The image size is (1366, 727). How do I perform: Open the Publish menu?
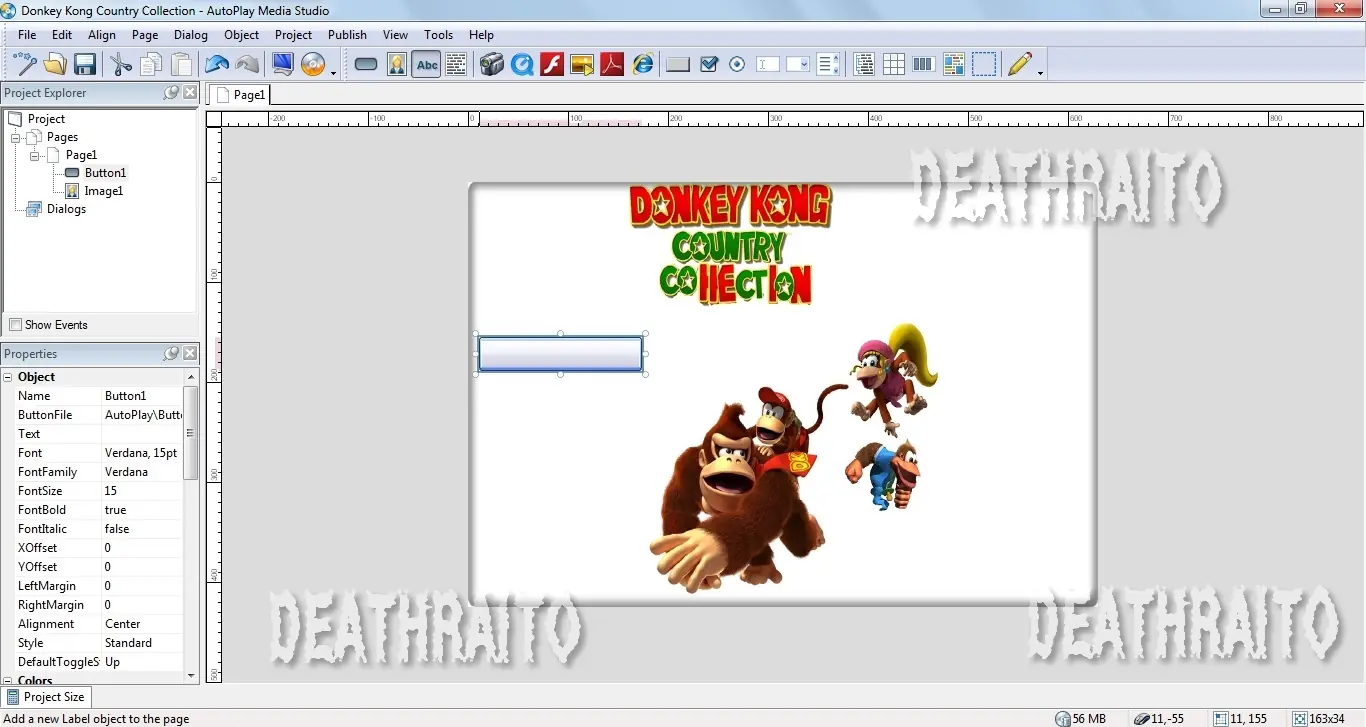[347, 34]
